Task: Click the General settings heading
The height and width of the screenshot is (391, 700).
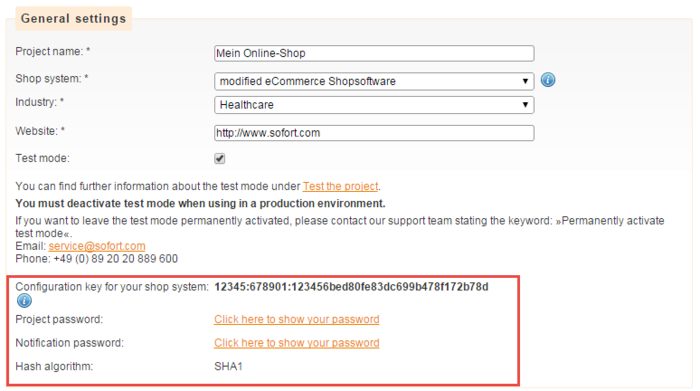Action: pyautogui.click(x=74, y=19)
